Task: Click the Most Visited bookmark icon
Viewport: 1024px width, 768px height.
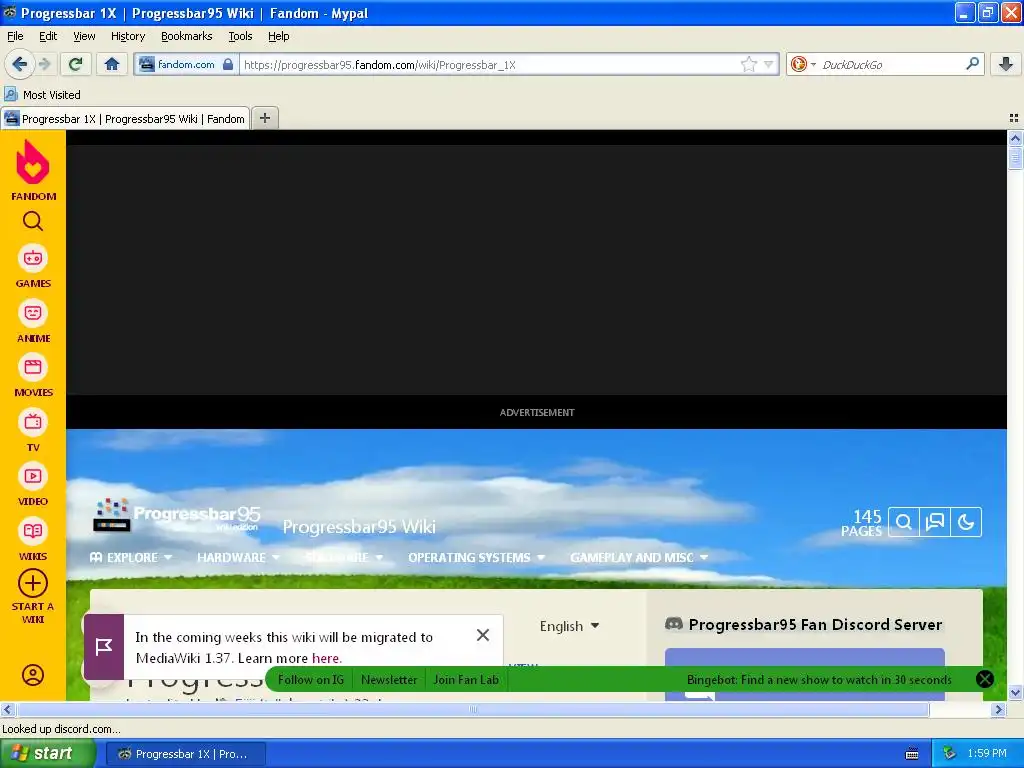Action: click(10, 95)
